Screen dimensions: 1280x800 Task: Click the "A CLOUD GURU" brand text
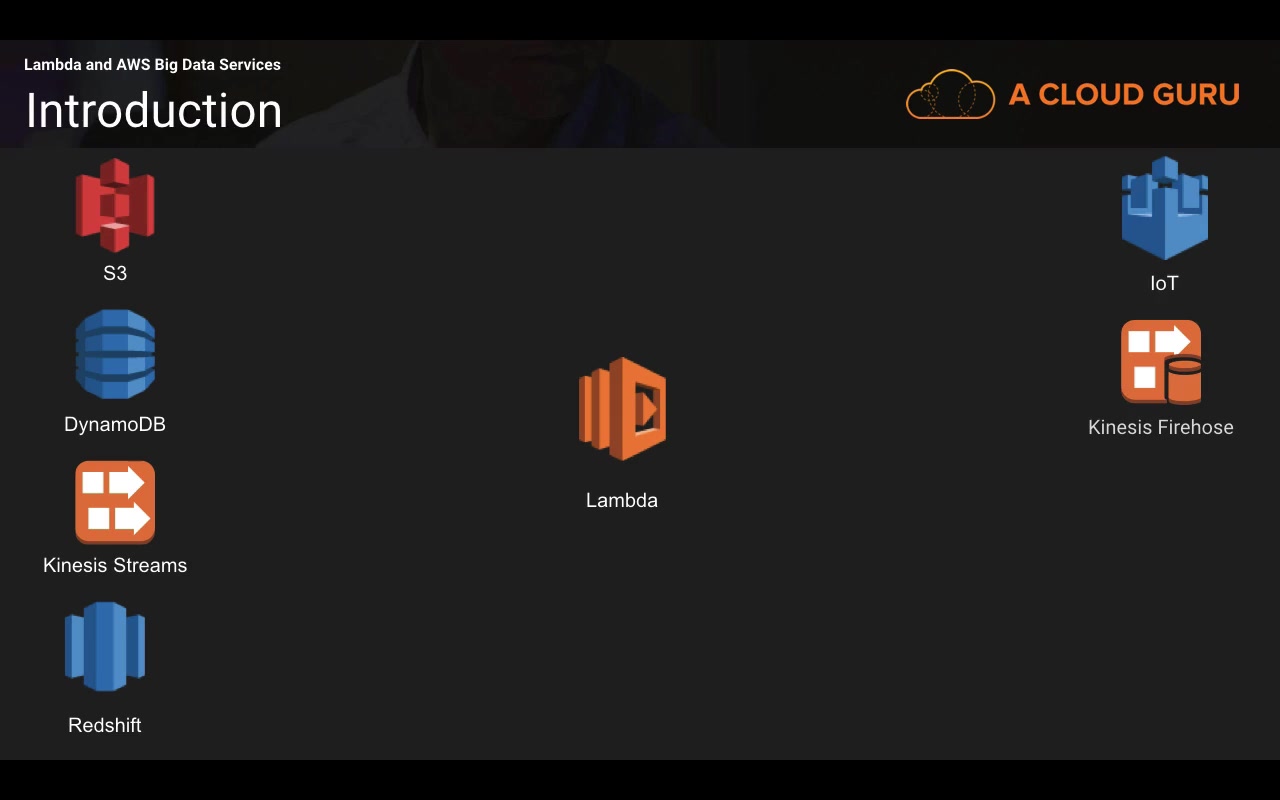point(1124,94)
